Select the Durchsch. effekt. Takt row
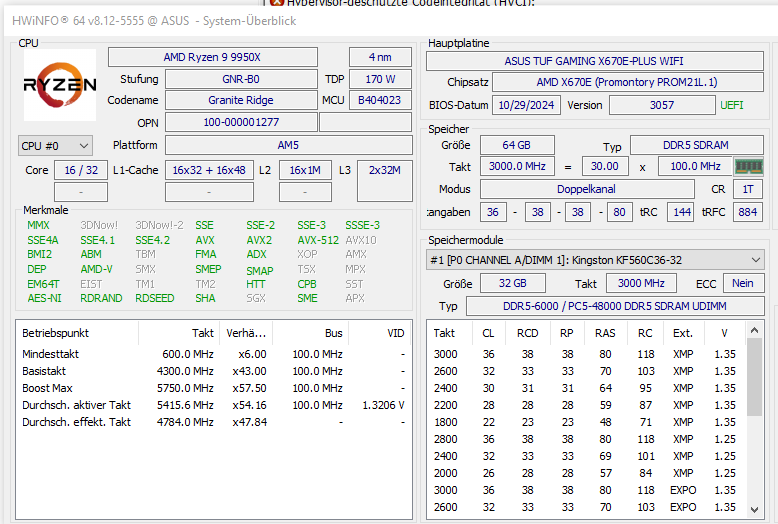This screenshot has width=778, height=524. tap(214, 422)
